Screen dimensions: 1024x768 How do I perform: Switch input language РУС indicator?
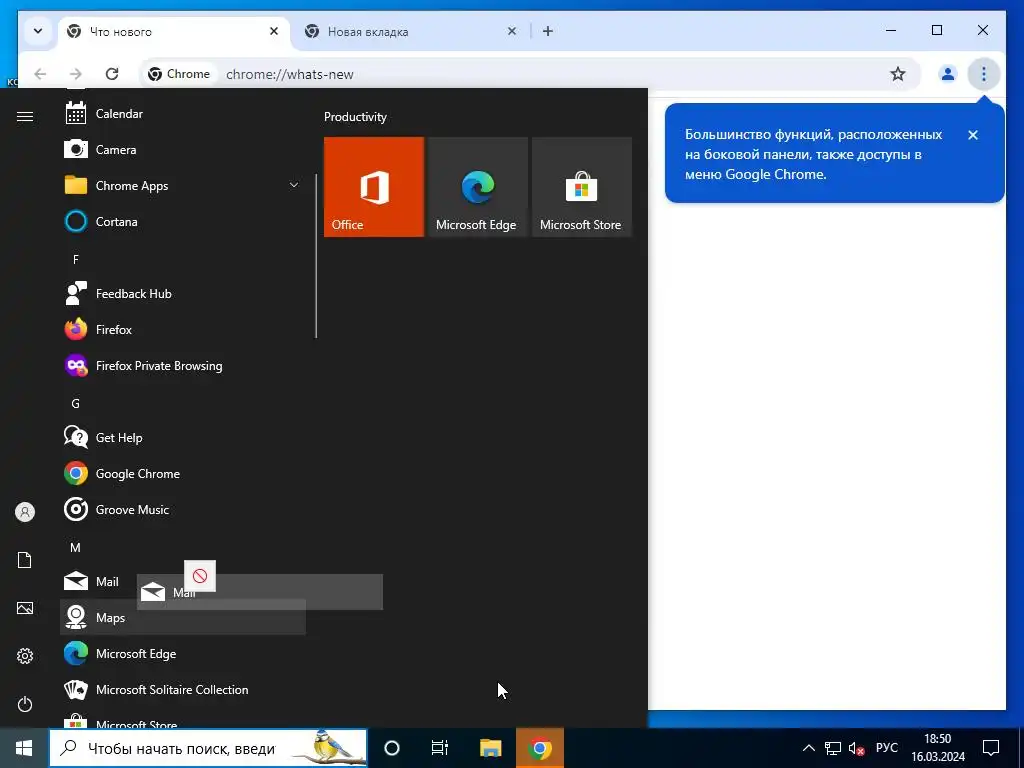coord(886,748)
